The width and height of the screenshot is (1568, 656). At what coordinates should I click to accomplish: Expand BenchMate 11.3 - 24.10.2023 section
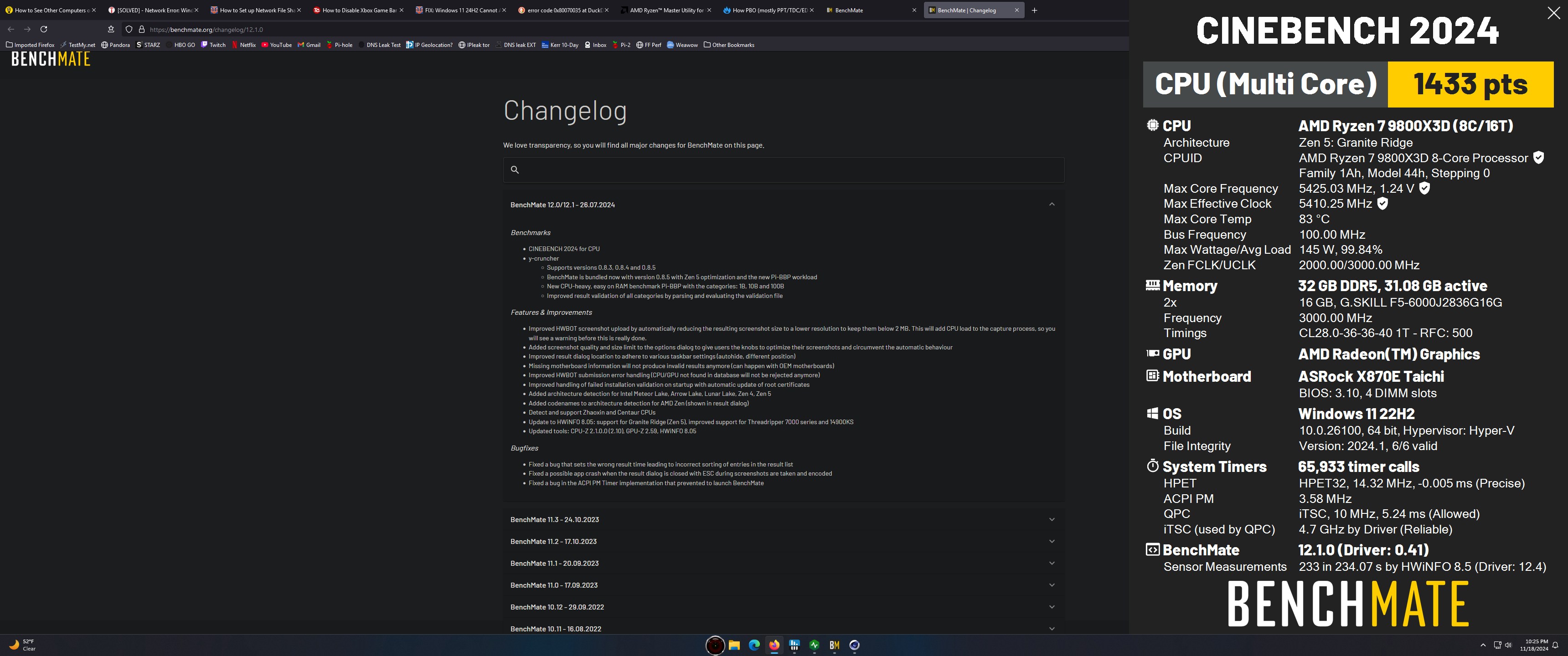coord(784,520)
